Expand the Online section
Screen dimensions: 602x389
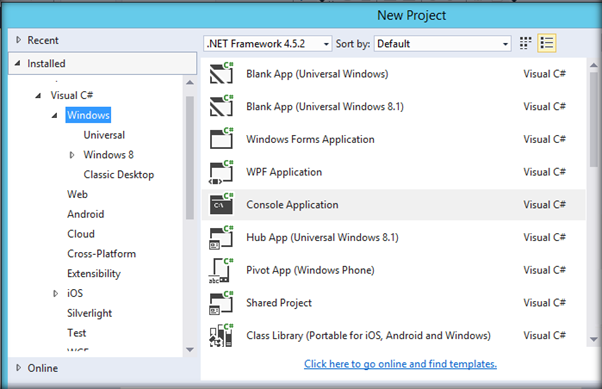click(x=18, y=367)
